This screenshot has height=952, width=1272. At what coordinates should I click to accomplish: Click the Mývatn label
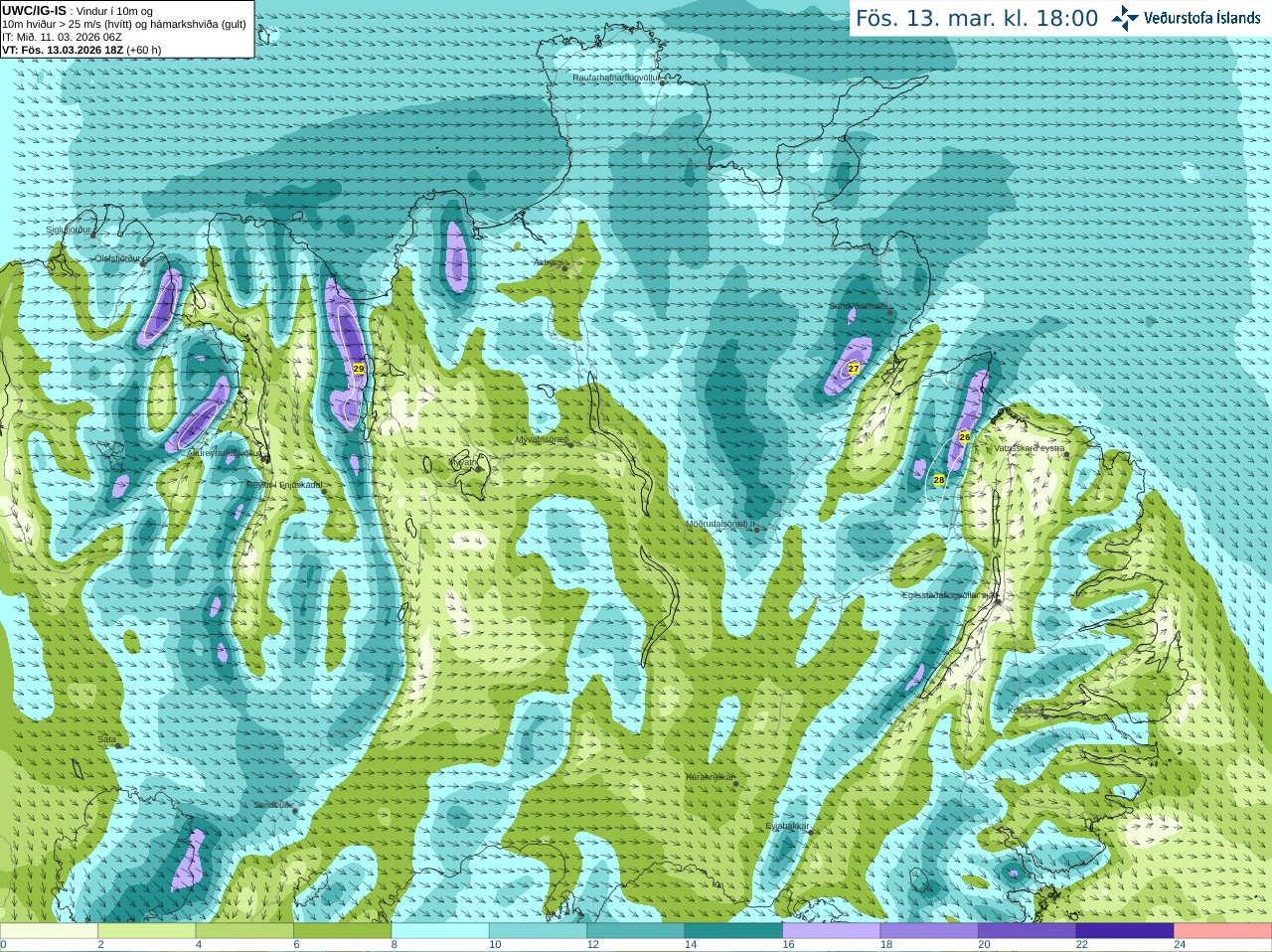(x=464, y=462)
